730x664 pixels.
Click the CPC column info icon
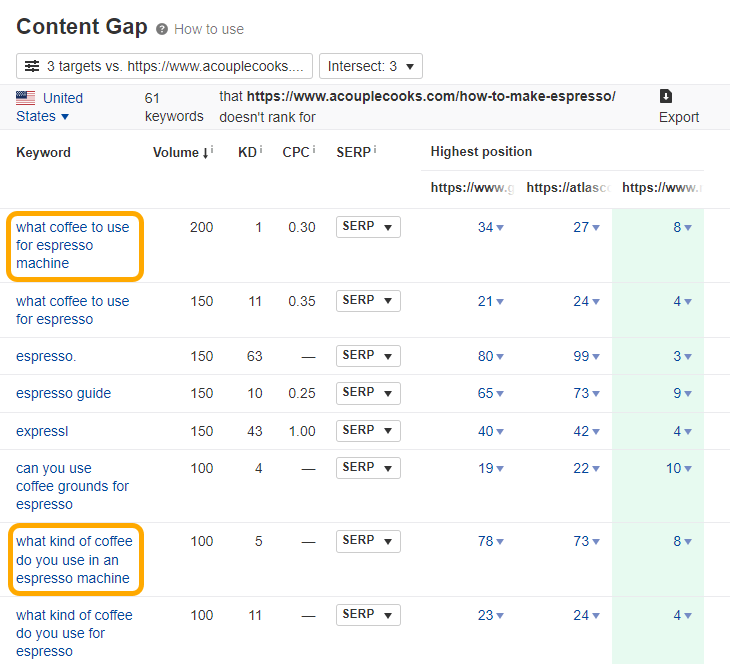[x=315, y=150]
